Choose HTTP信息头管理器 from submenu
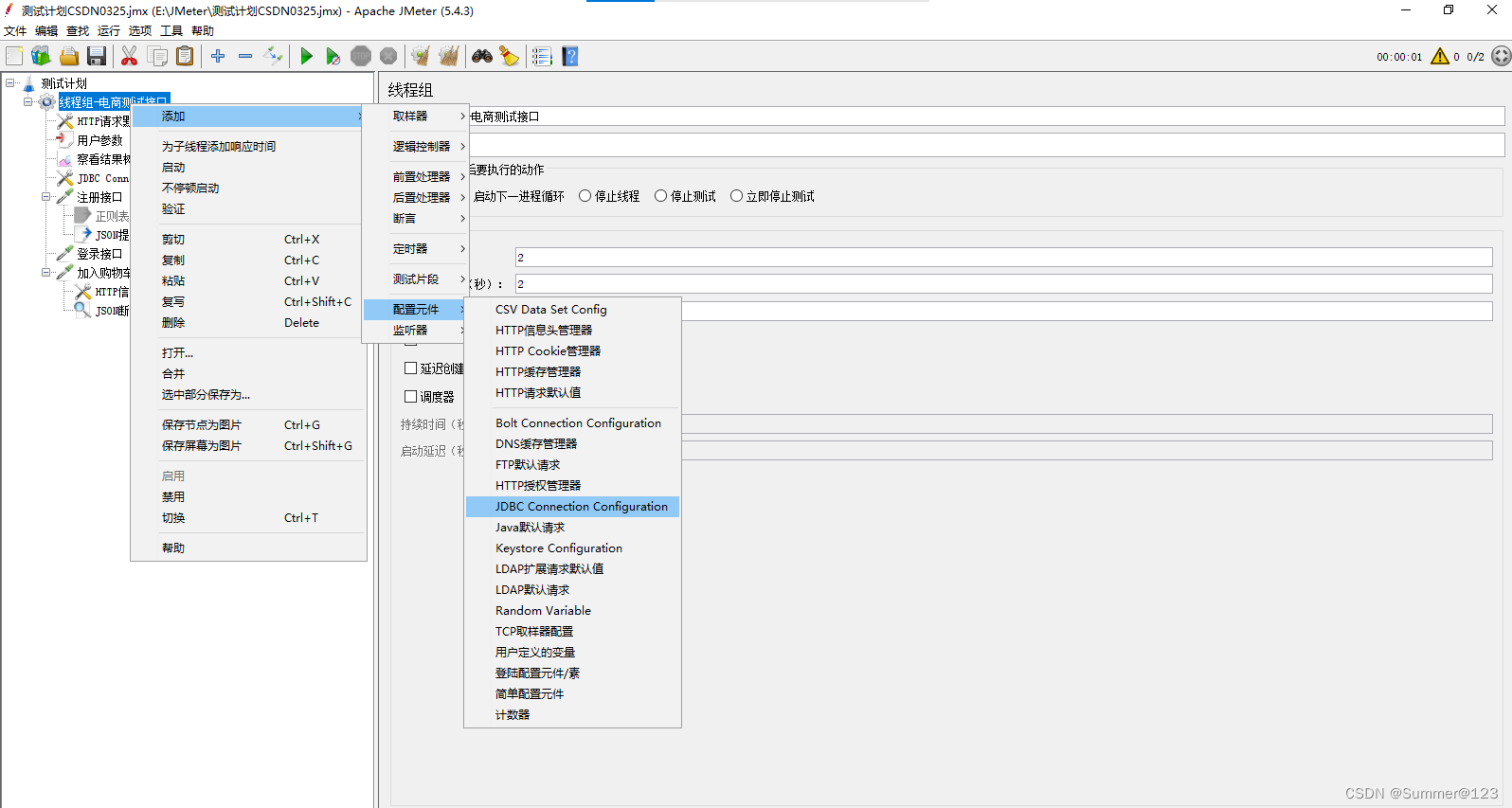Screen dimensions: 1512x808 572,331
